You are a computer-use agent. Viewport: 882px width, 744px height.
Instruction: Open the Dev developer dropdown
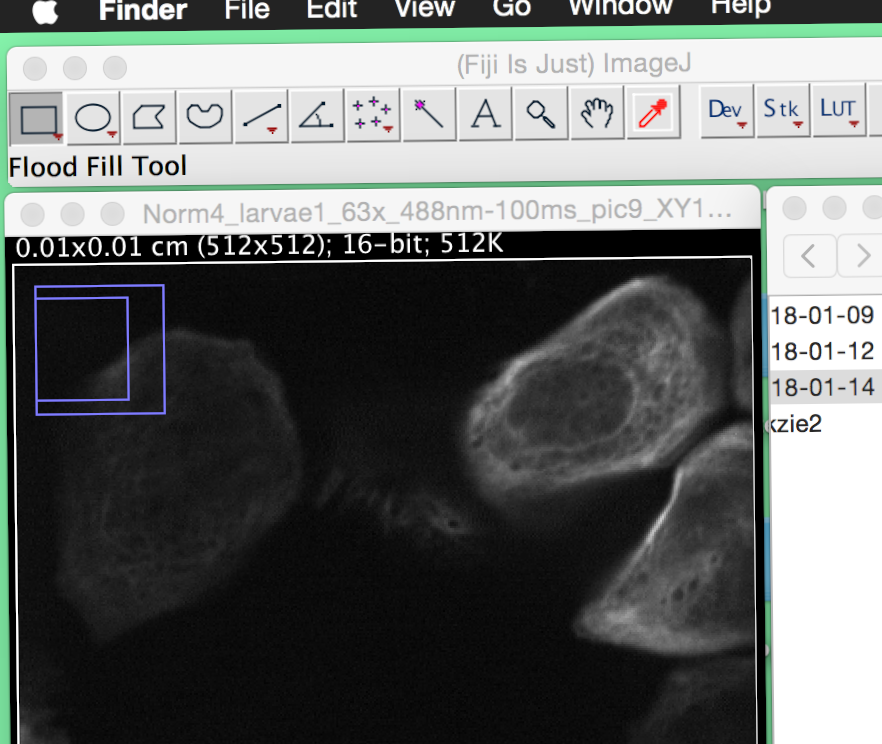(x=727, y=112)
